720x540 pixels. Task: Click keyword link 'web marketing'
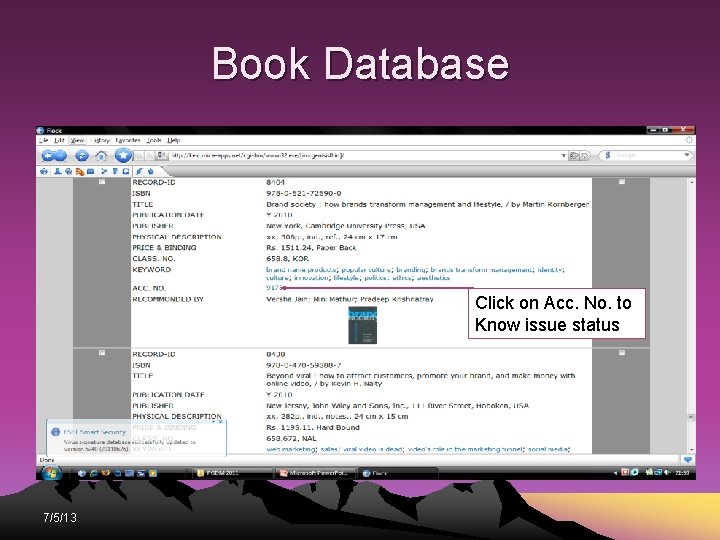point(291,449)
